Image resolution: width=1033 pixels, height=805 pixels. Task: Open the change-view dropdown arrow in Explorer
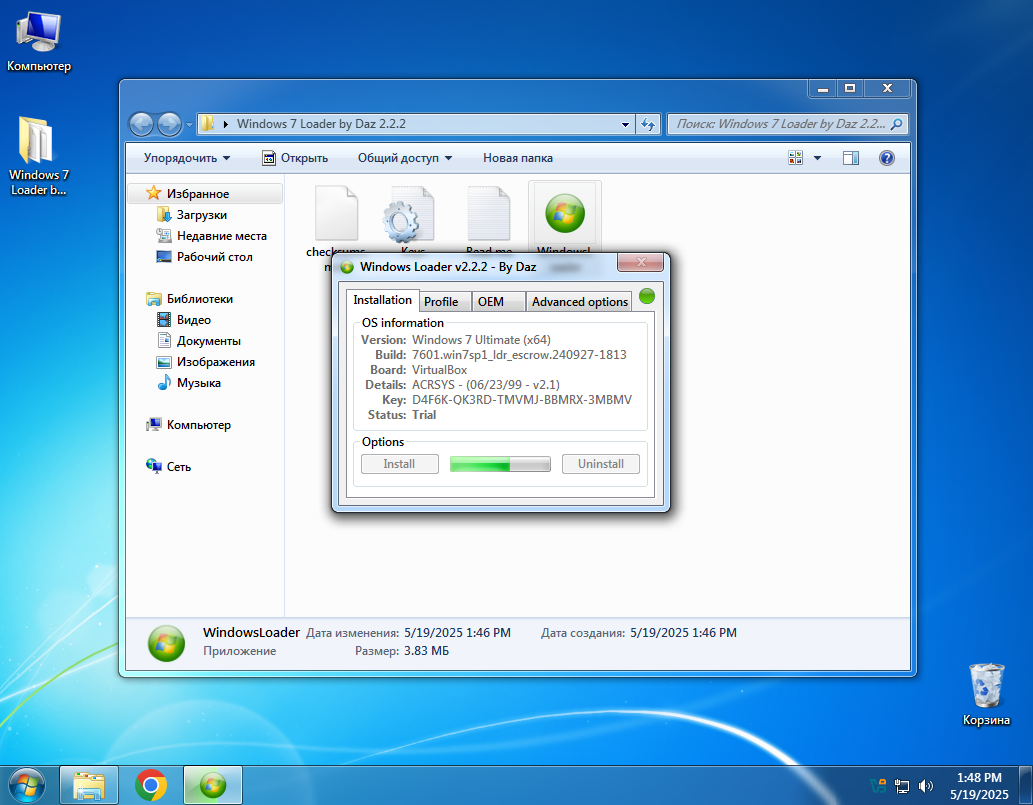pyautogui.click(x=816, y=157)
